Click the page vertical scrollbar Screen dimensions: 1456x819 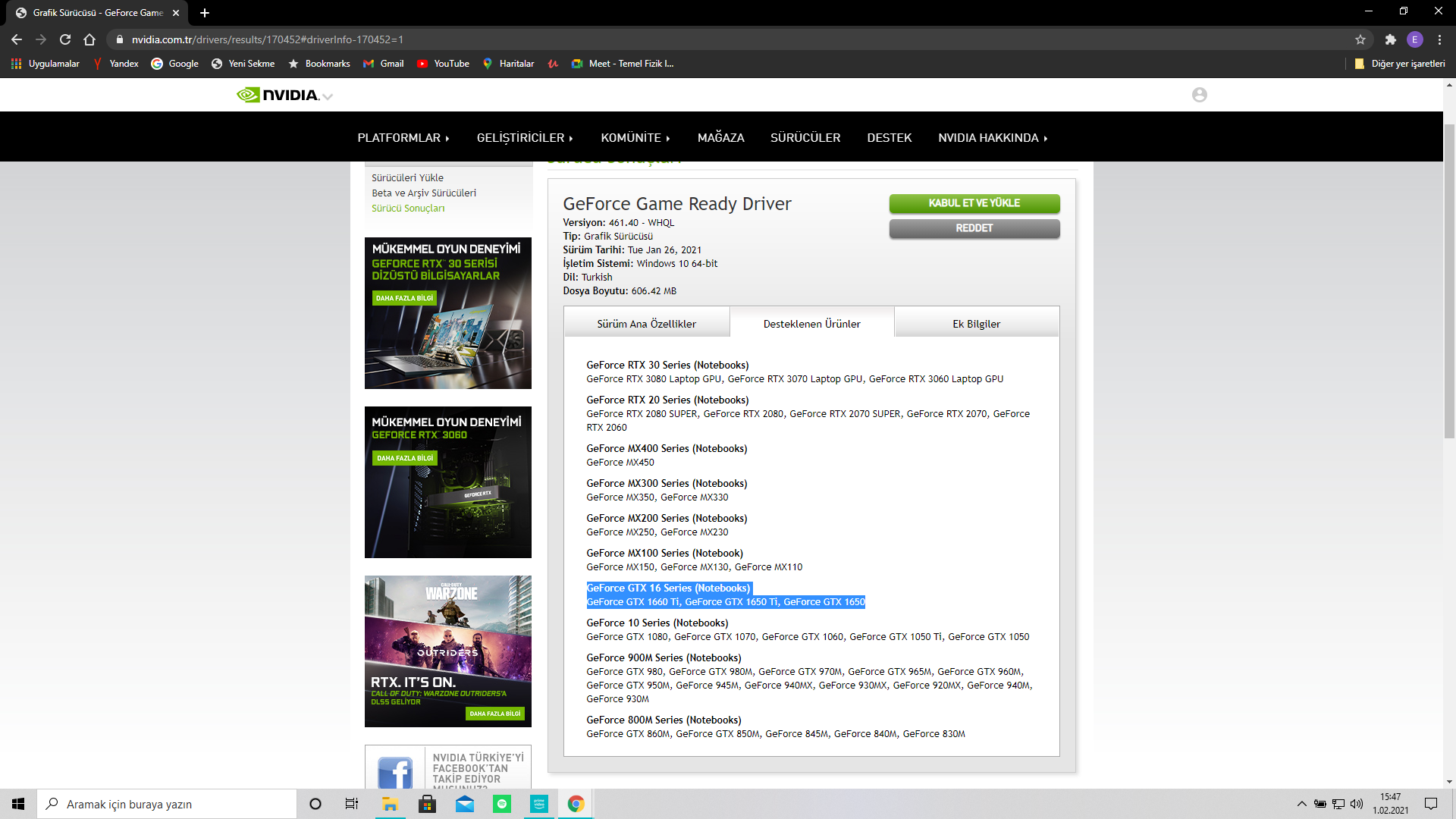coord(1449,281)
